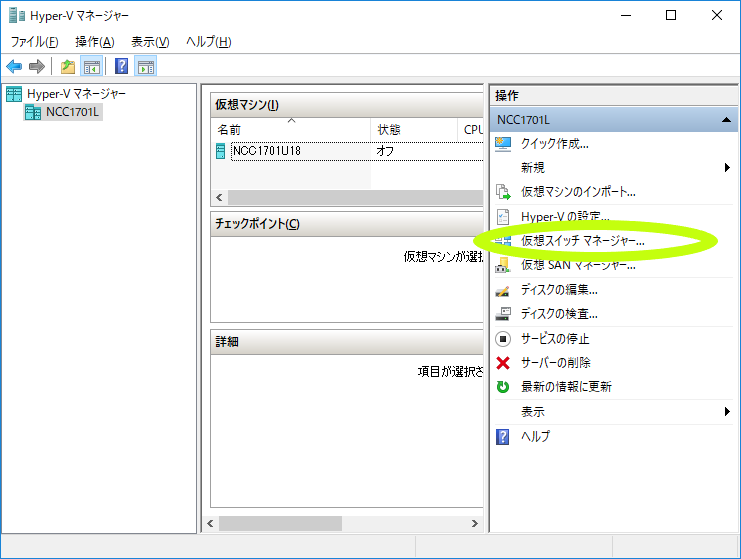The height and width of the screenshot is (559, 741).
Task: Click the チェックポイント(C) panel header
Action: click(347, 224)
